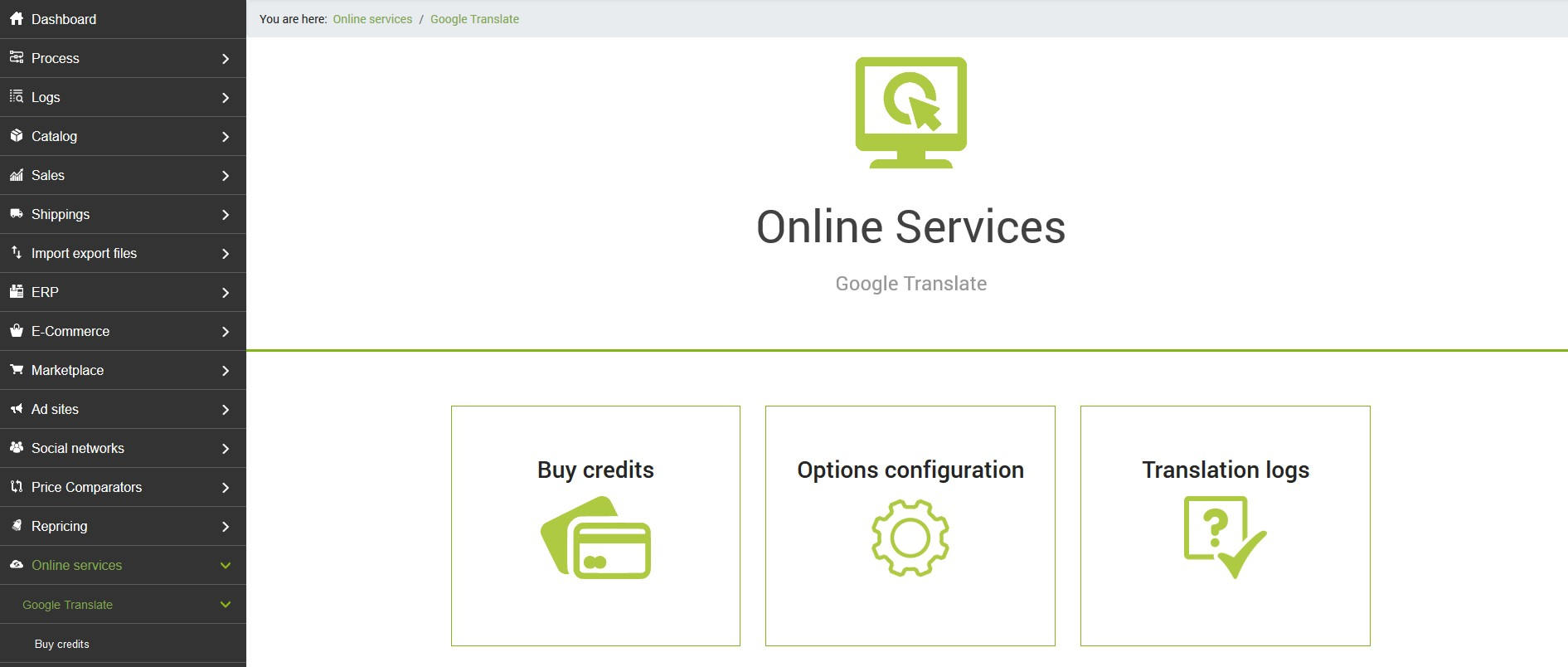
Task: Select the Repricing menu item
Action: point(123,526)
